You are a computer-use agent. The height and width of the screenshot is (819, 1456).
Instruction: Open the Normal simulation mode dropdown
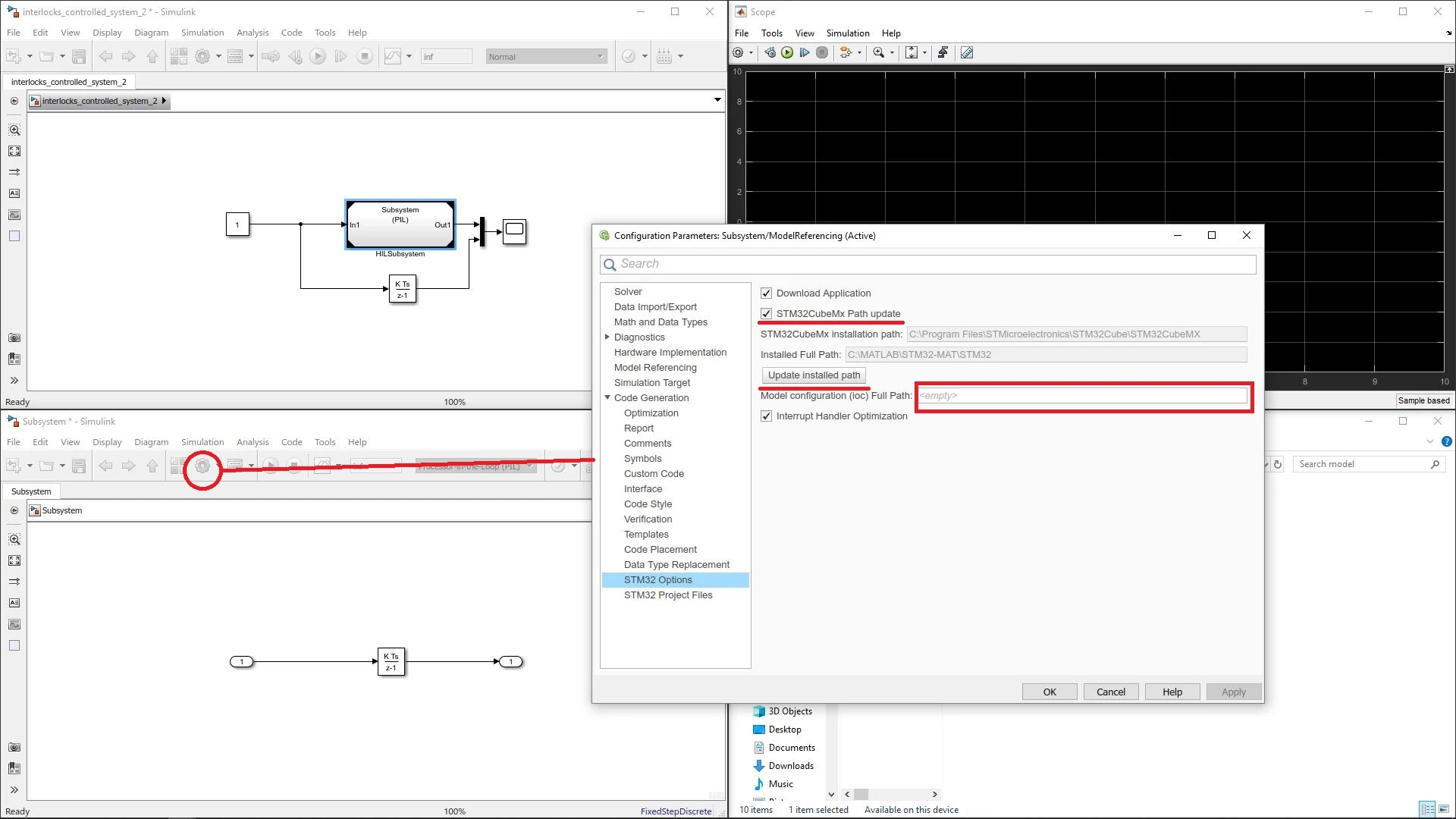pyautogui.click(x=546, y=57)
